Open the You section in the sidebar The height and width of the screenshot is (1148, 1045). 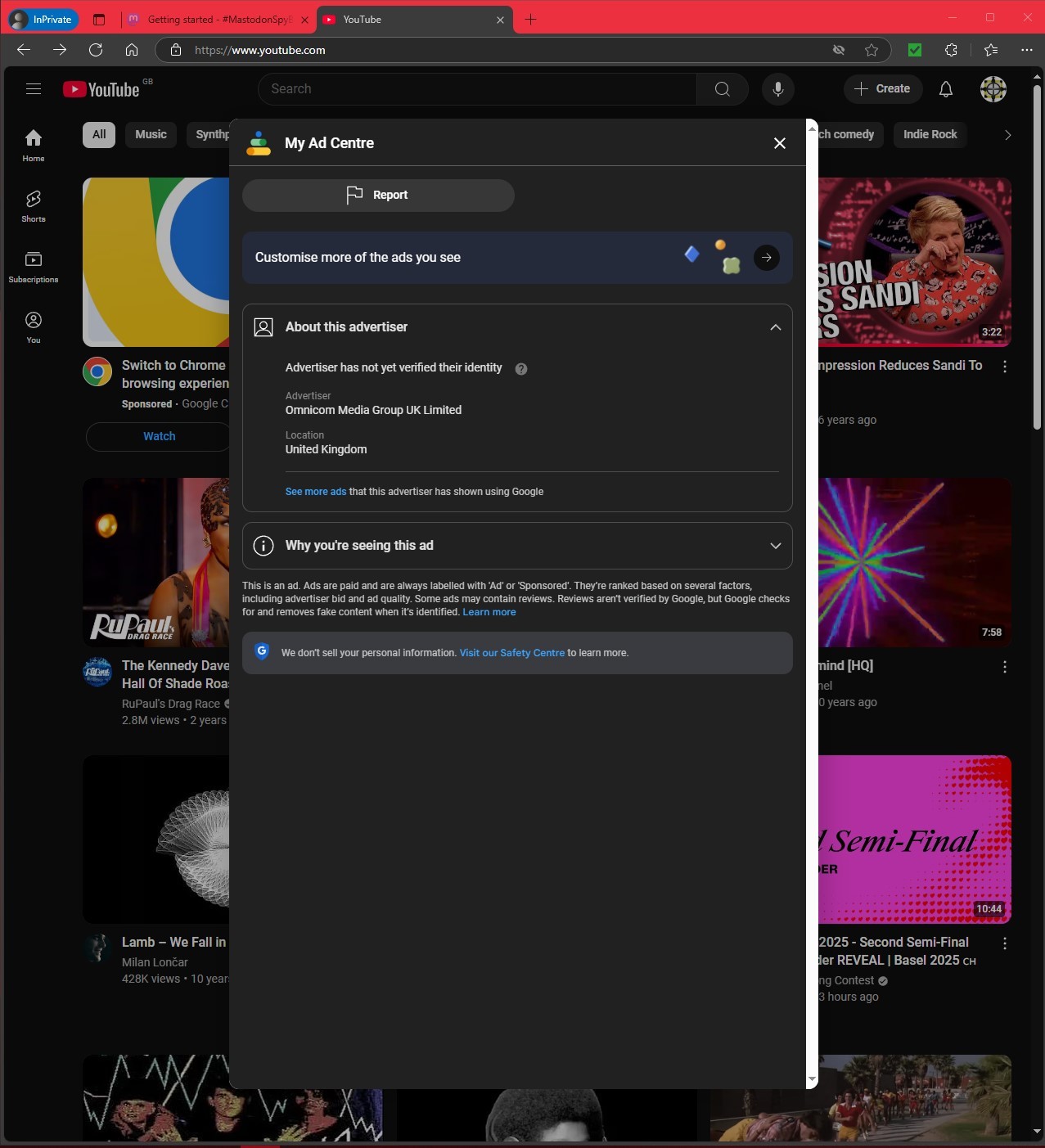[34, 327]
